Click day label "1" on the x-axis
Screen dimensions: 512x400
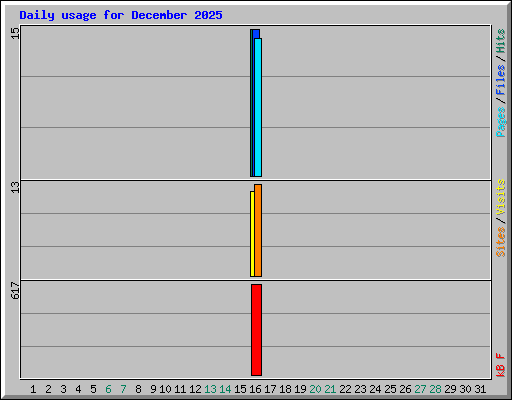pos(33,389)
